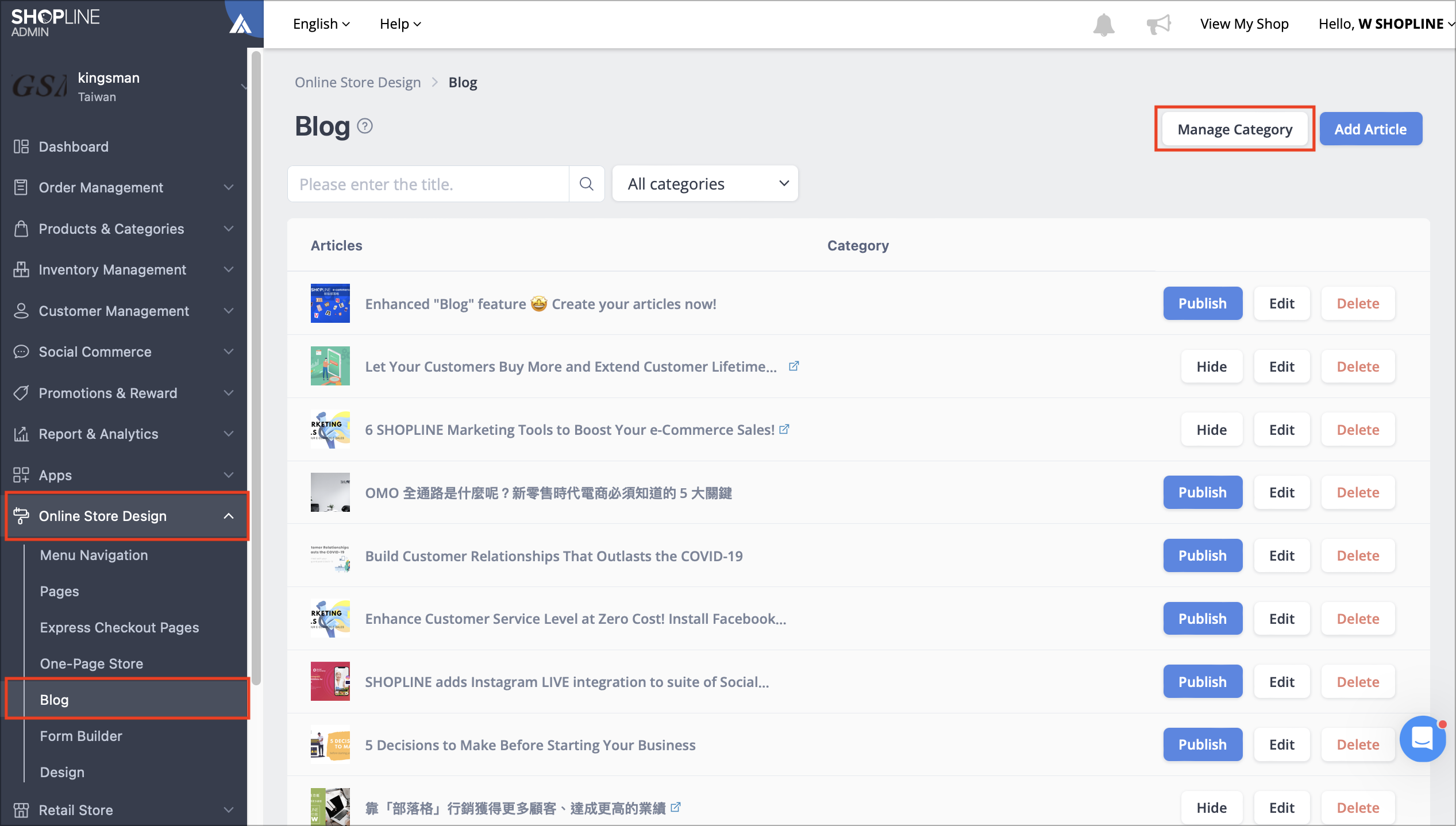Click the Inventory Management icon
Screen dimensions: 1456x826
pyautogui.click(x=21, y=269)
